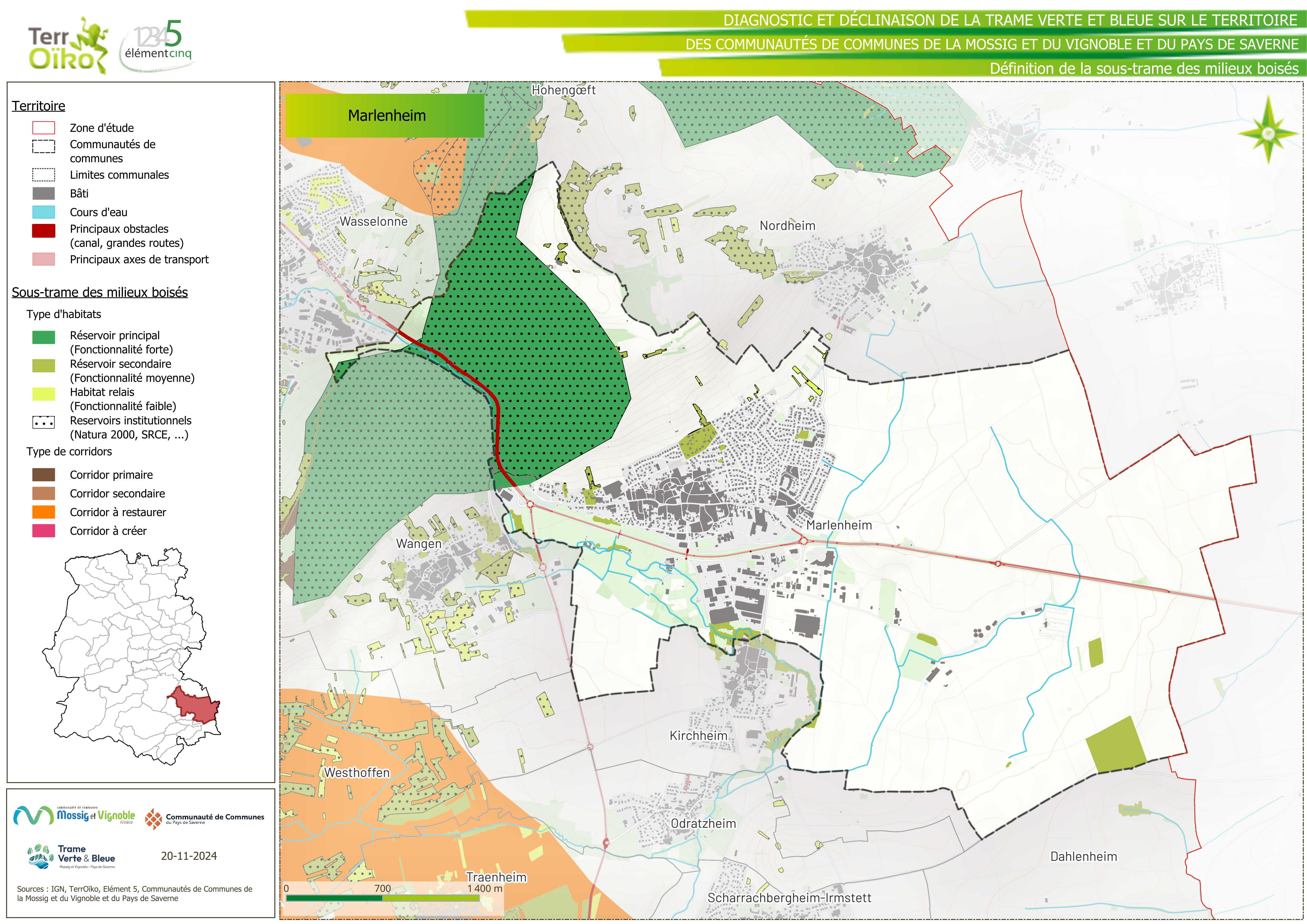Click the Communauté de Communes Pays de Saverne logo
The width and height of the screenshot is (1307, 924).
[x=204, y=819]
